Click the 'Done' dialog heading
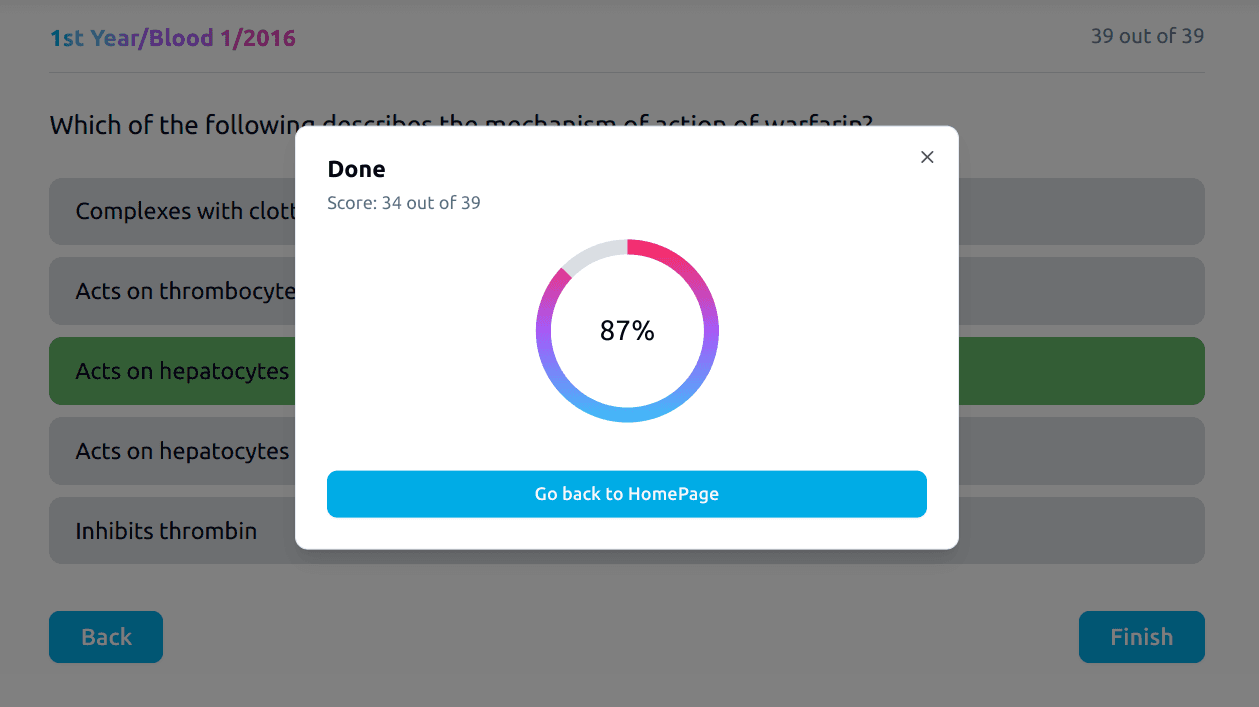The image size is (1259, 707). (x=356, y=169)
